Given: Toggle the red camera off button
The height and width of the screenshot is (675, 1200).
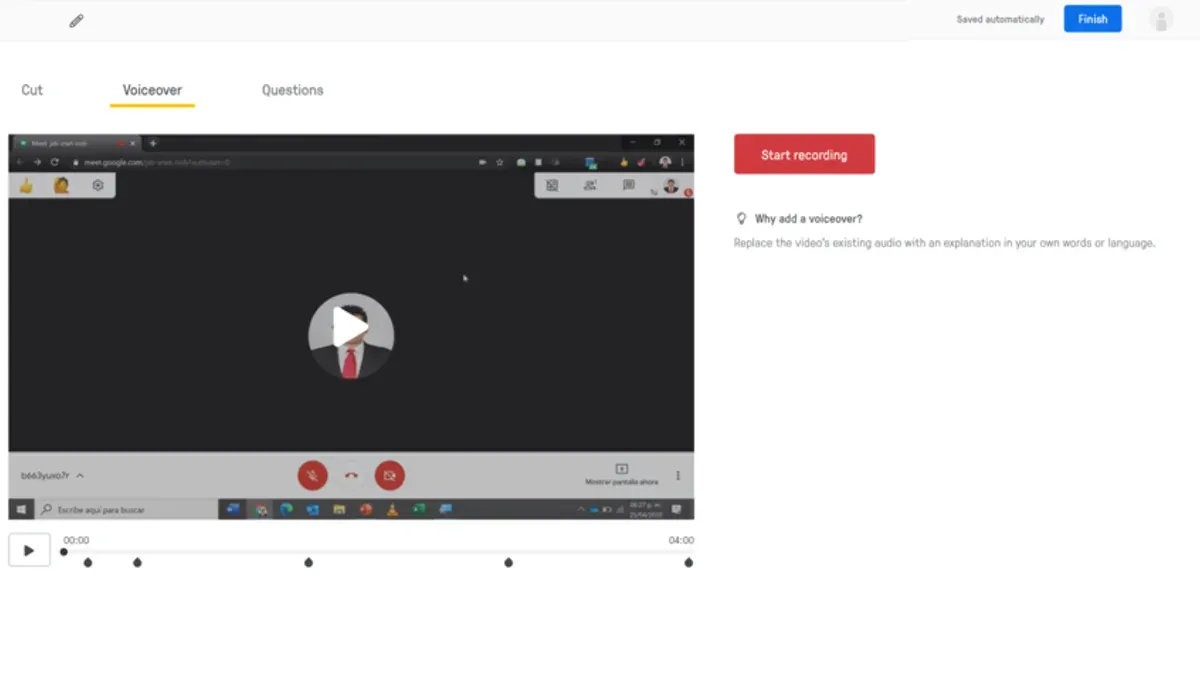Looking at the screenshot, I should pyautogui.click(x=390, y=475).
